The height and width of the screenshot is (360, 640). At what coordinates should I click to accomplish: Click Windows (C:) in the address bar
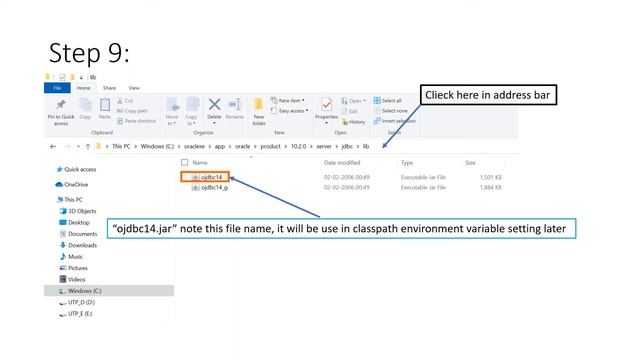[x=157, y=146]
